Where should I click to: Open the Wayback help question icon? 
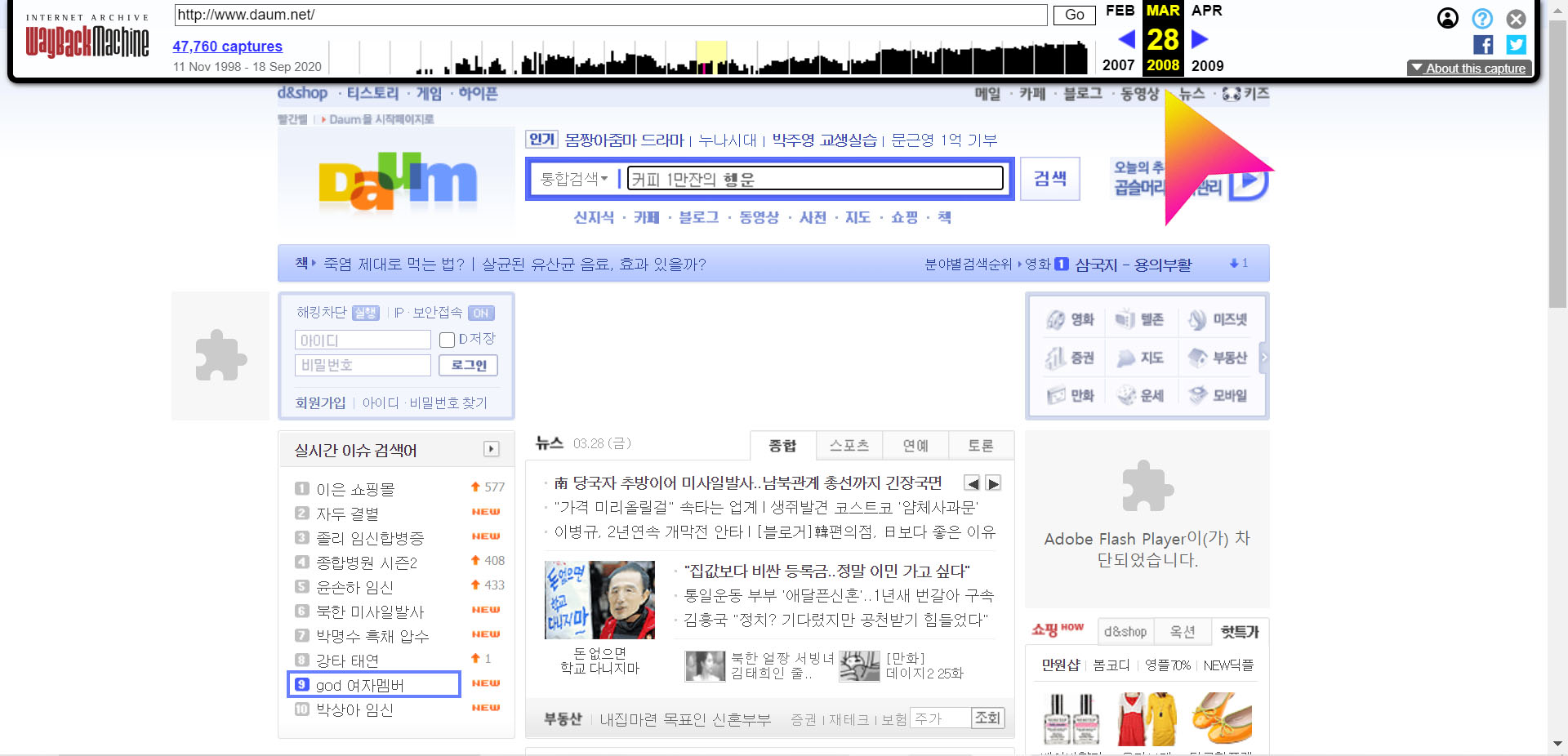(x=1482, y=18)
